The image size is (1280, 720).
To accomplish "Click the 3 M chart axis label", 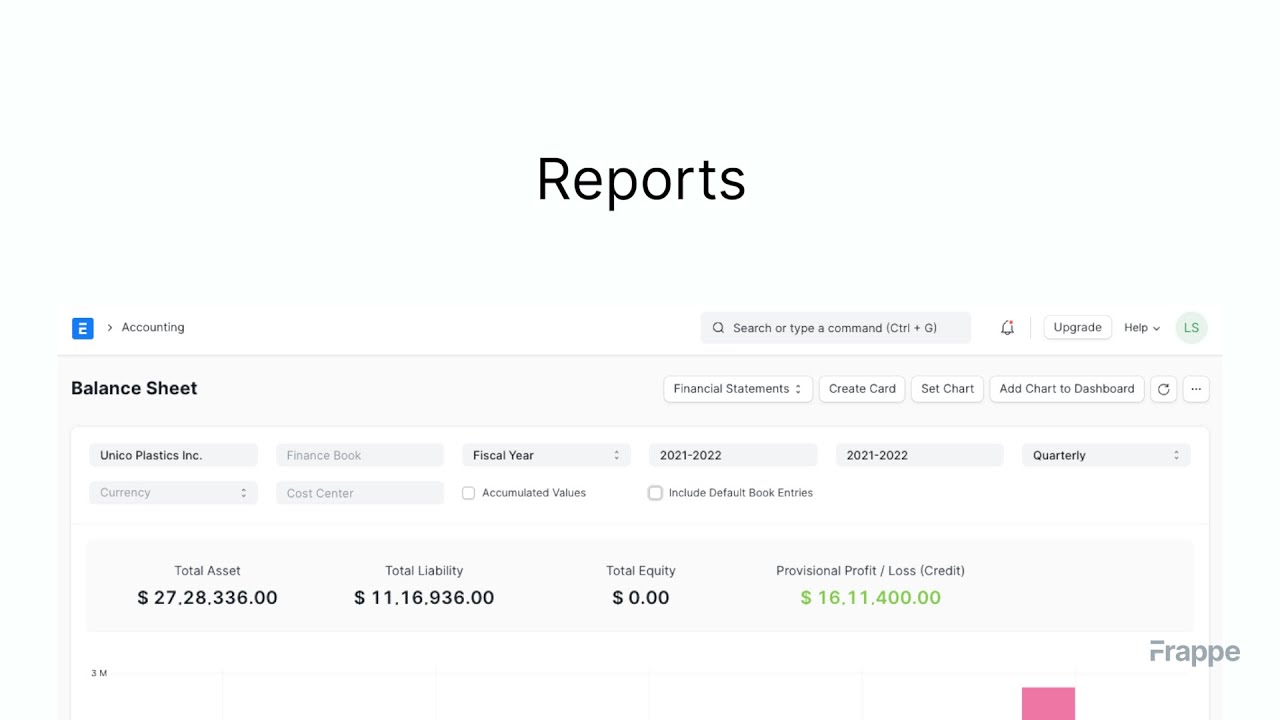I will (x=99, y=673).
